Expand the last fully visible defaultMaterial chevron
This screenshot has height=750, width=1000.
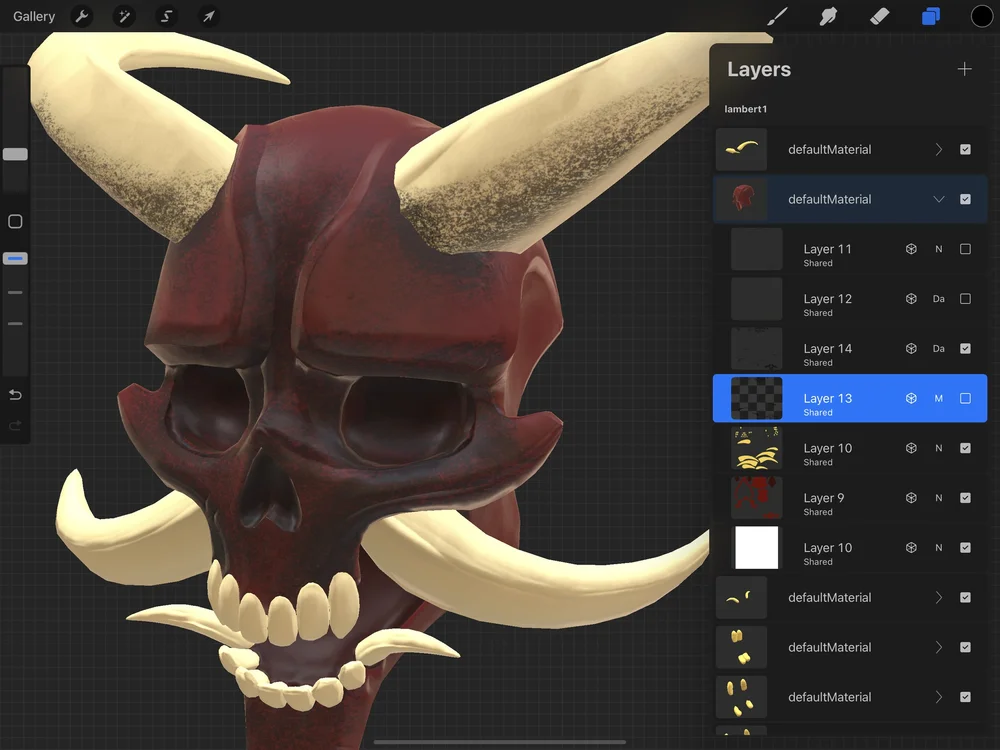tap(938, 696)
